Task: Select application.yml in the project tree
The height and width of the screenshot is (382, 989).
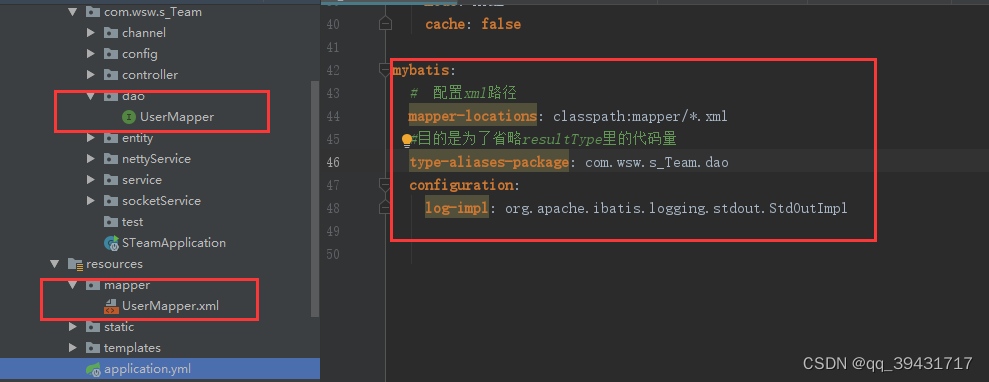Action: click(x=147, y=369)
